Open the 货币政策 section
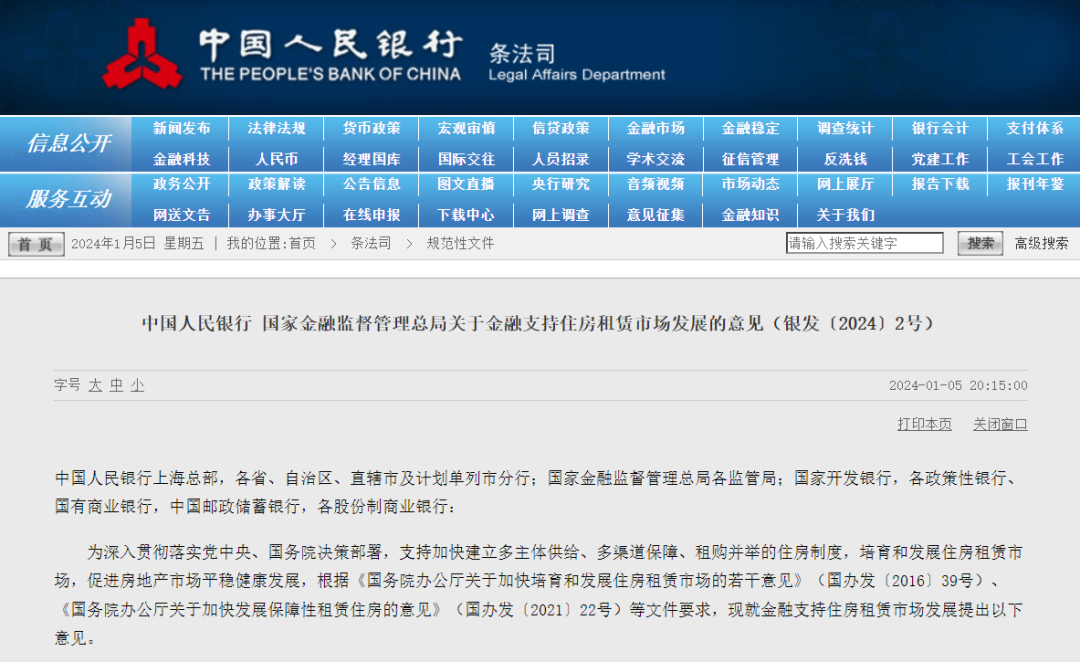Image resolution: width=1080 pixels, height=662 pixels. pos(371,128)
